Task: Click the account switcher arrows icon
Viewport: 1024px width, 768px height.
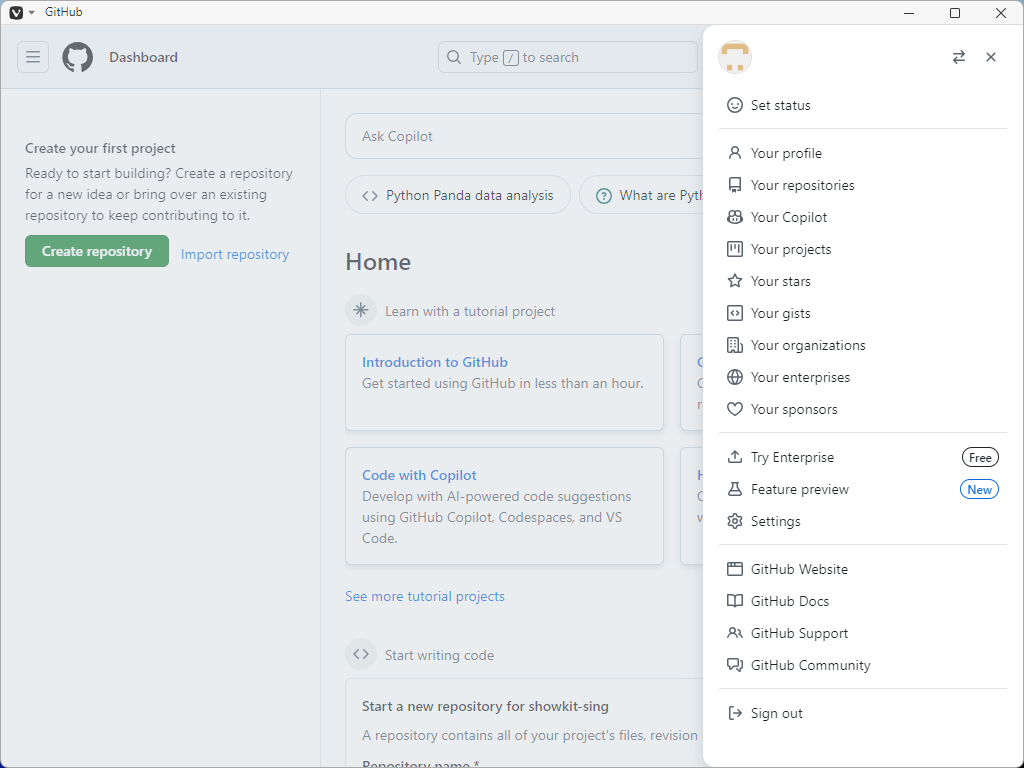Action: 959,57
